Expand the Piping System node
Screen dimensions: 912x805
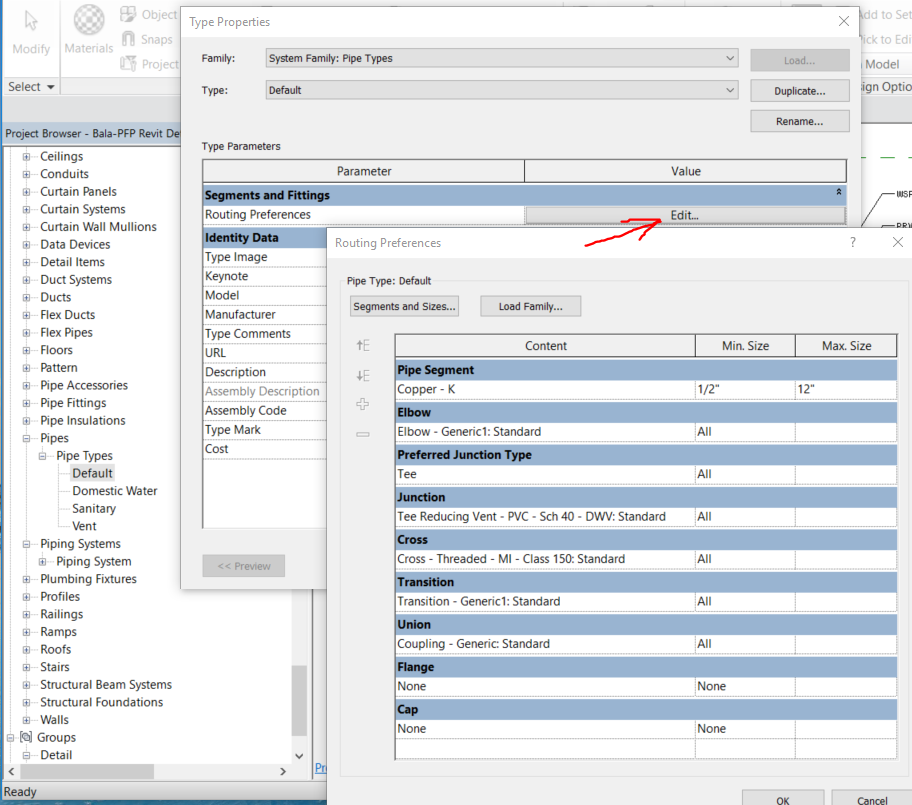42,561
